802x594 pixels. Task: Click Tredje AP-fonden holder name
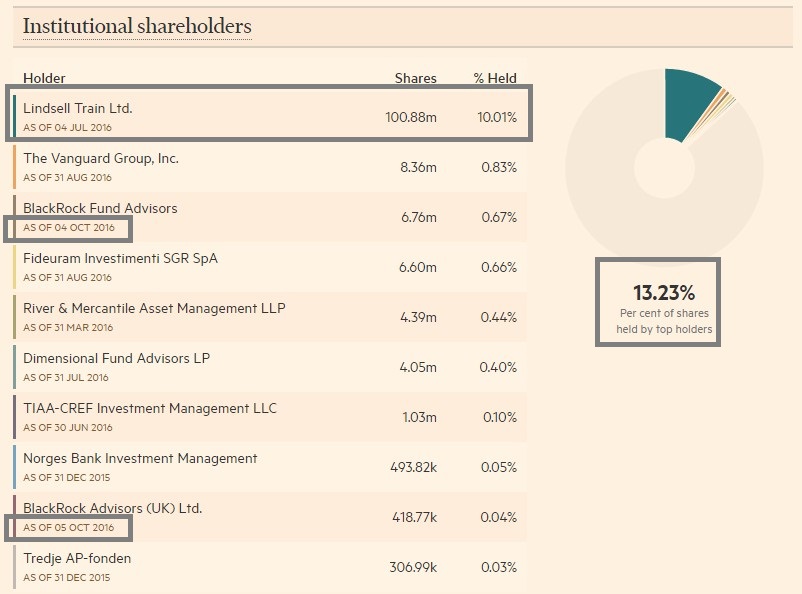coord(77,558)
